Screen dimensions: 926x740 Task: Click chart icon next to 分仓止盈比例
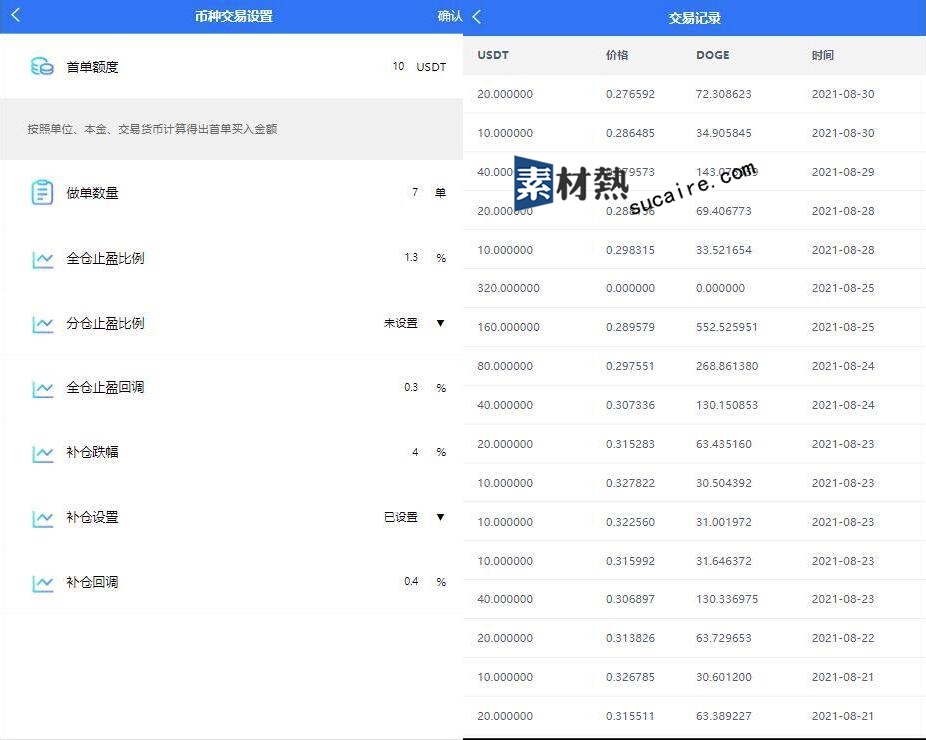pos(42,324)
